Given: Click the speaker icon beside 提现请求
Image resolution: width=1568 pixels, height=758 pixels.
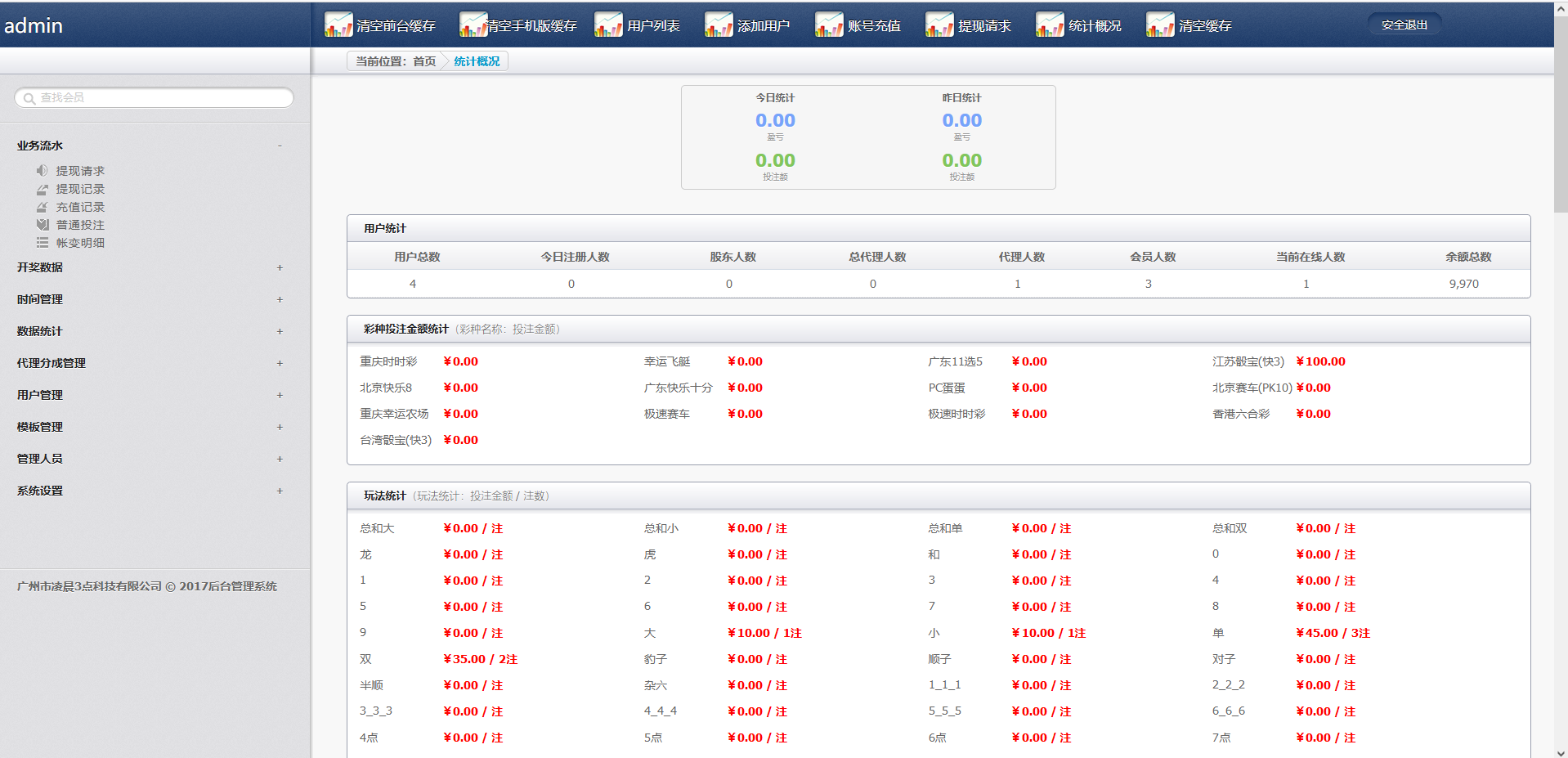Looking at the screenshot, I should click(x=43, y=171).
